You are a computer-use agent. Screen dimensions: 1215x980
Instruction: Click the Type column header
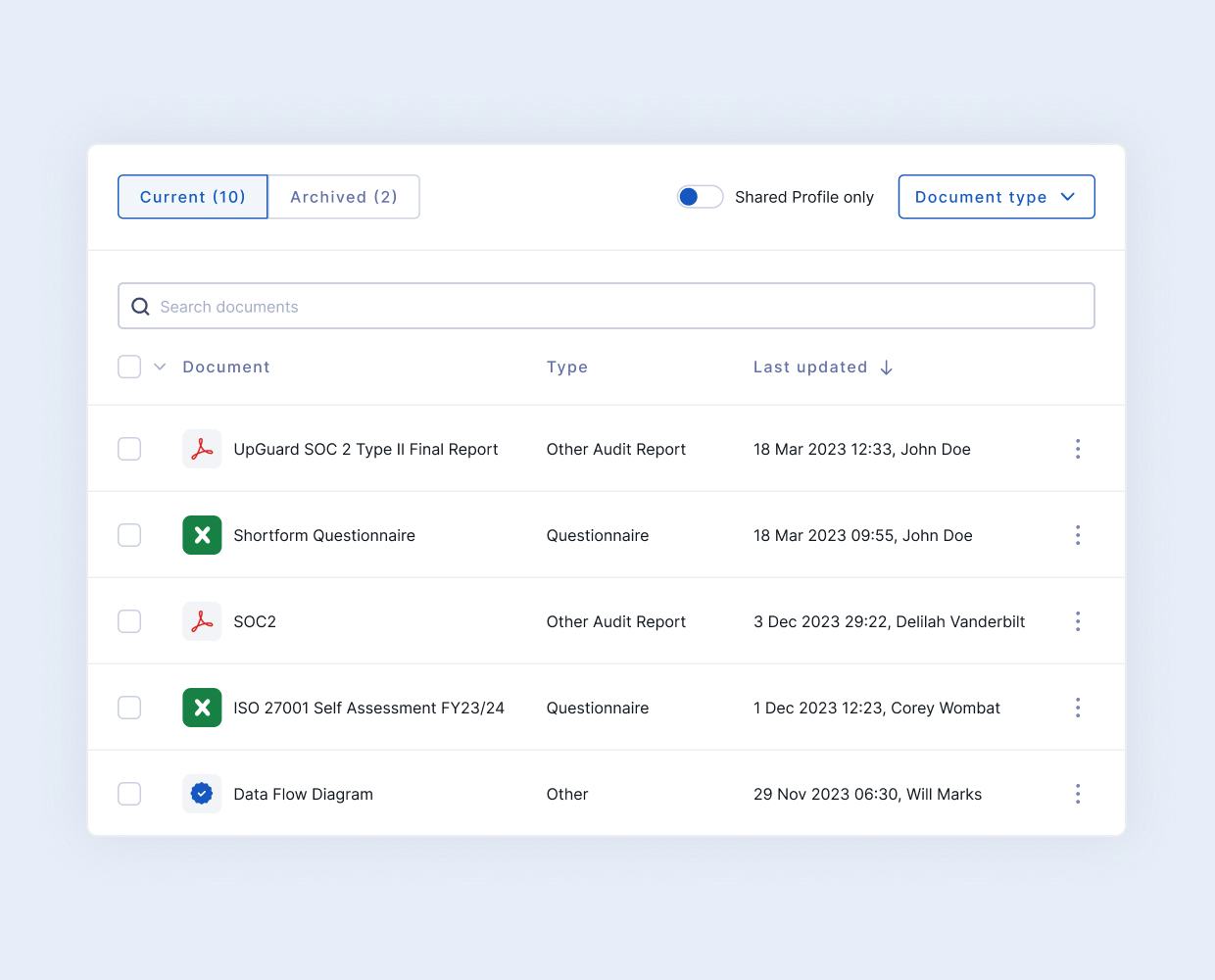(567, 367)
